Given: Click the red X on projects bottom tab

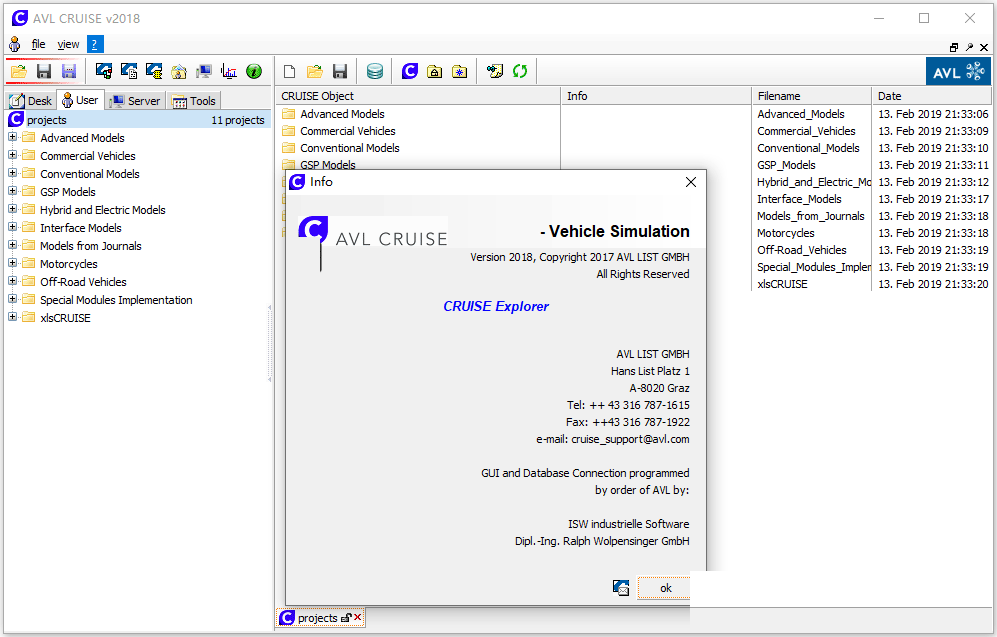Looking at the screenshot, I should coord(358,617).
